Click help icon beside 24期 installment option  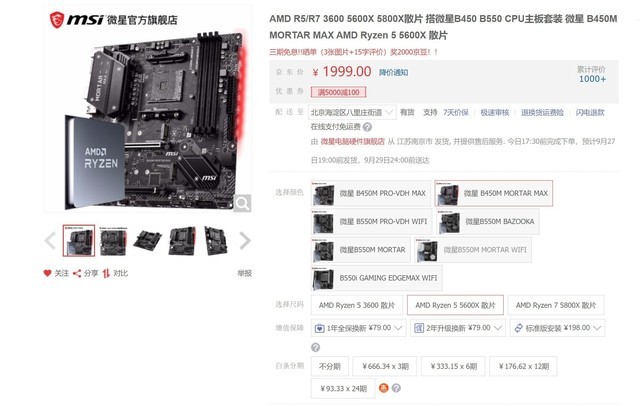pos(396,388)
